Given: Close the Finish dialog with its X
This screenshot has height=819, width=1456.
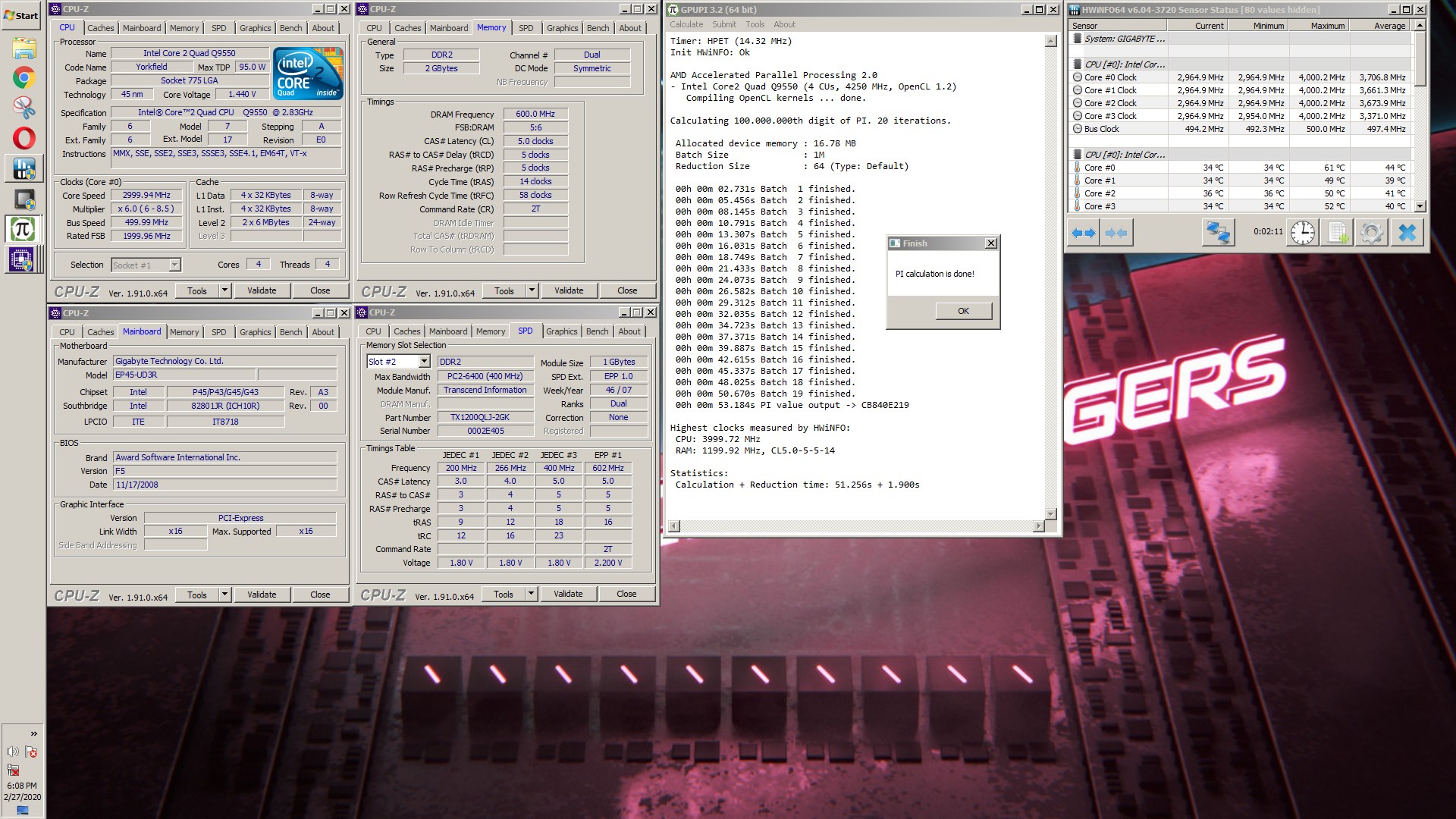Looking at the screenshot, I should coord(990,243).
